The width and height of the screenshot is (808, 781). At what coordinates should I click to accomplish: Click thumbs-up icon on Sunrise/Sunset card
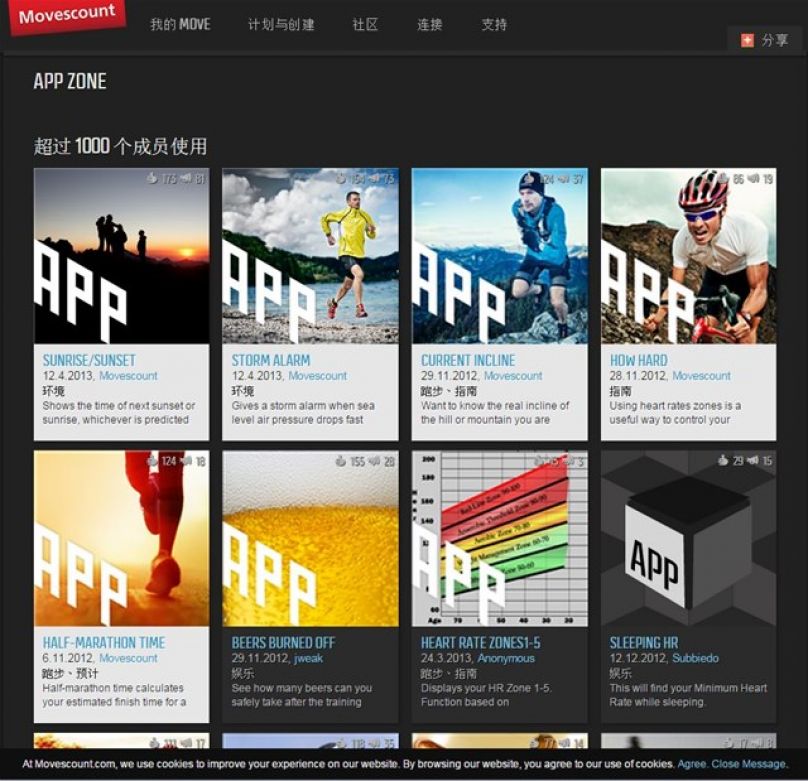click(152, 179)
